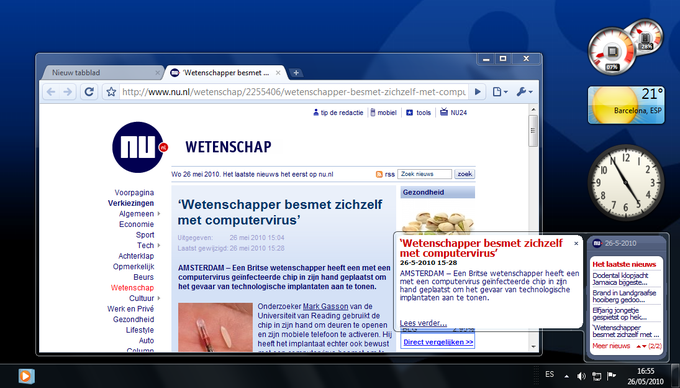Open the media player taskbar icon
This screenshot has width=680, height=388.
[26, 376]
